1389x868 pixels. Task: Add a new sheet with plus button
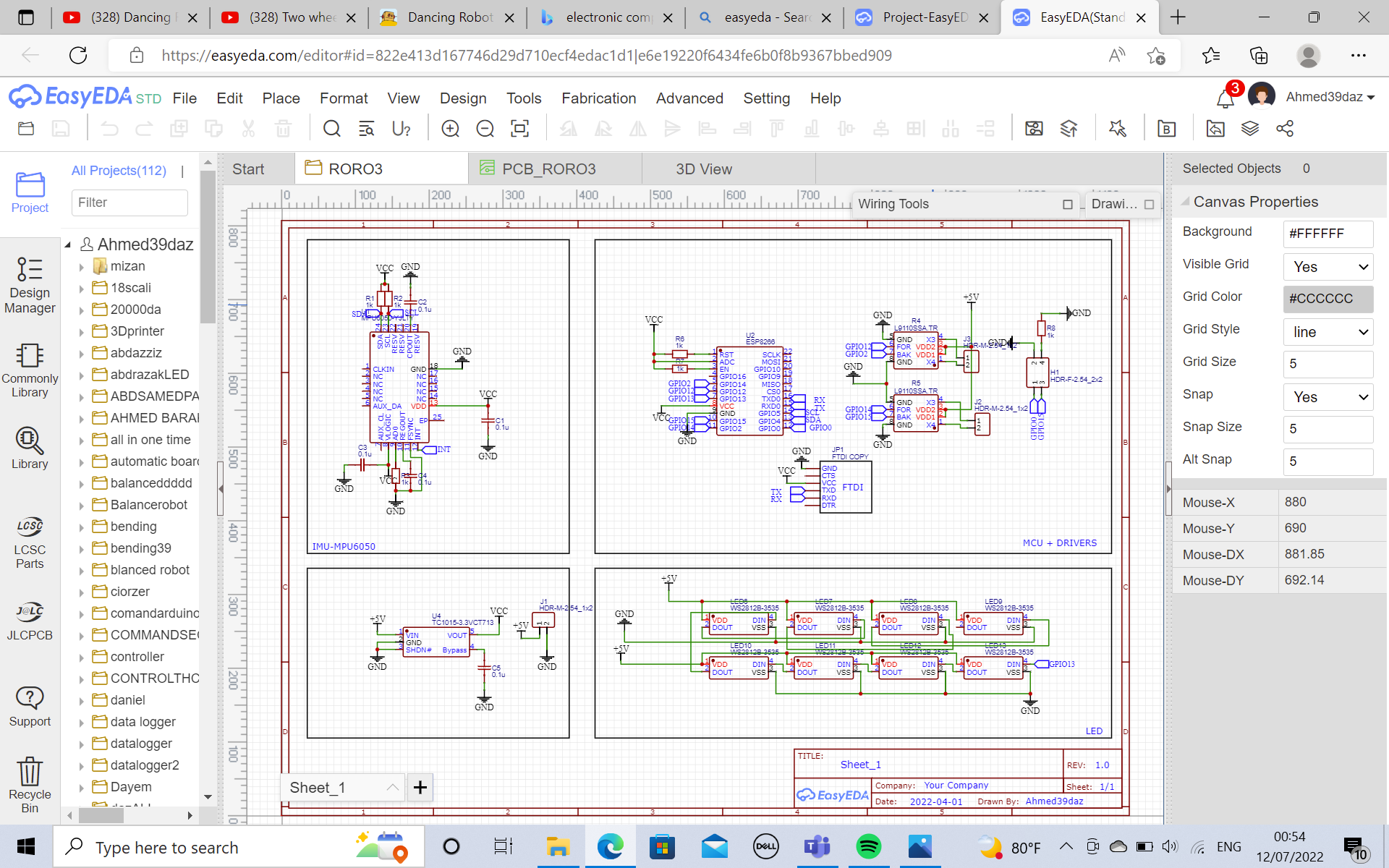420,787
